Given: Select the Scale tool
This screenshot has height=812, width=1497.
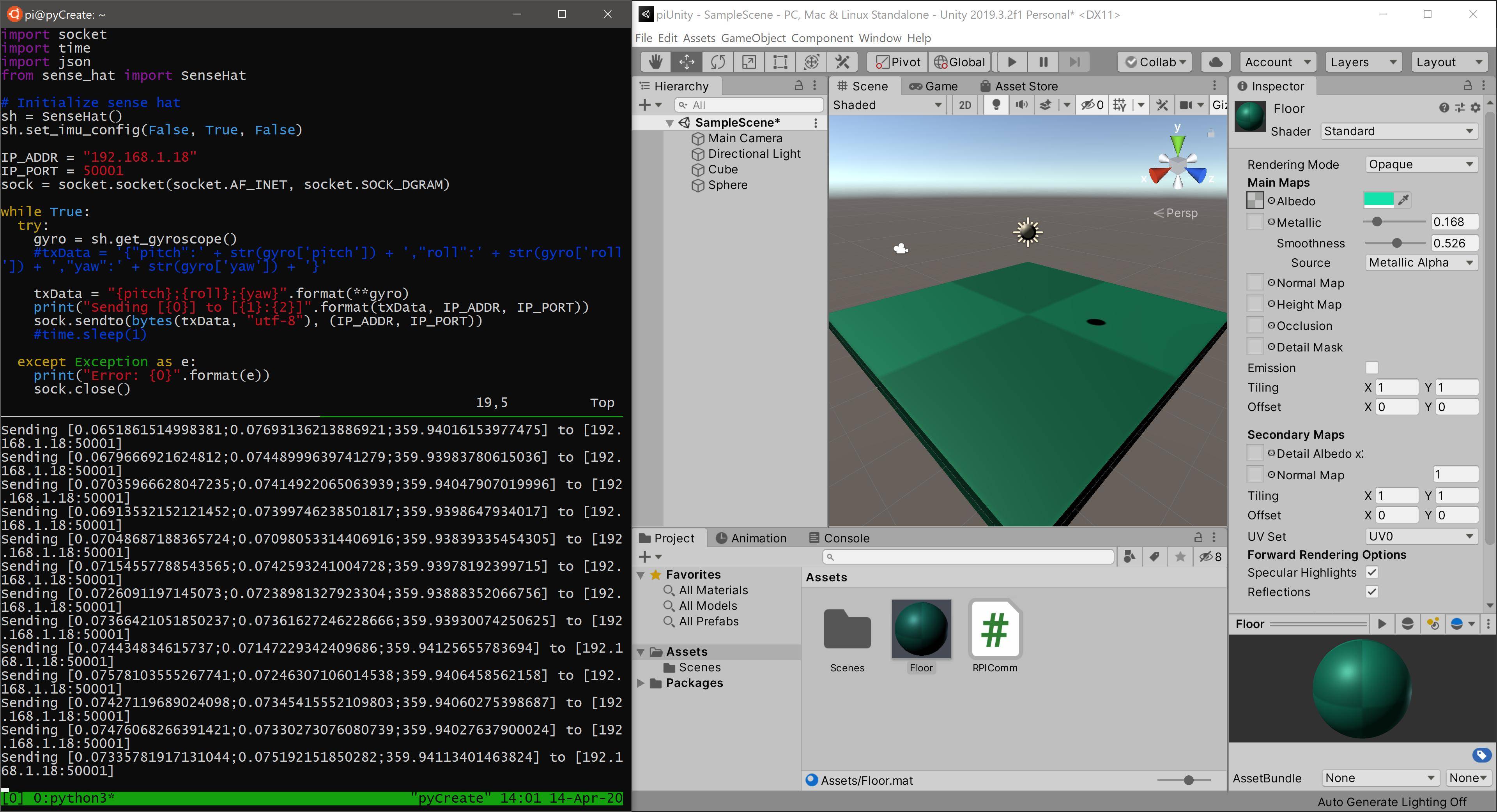Looking at the screenshot, I should click(749, 62).
